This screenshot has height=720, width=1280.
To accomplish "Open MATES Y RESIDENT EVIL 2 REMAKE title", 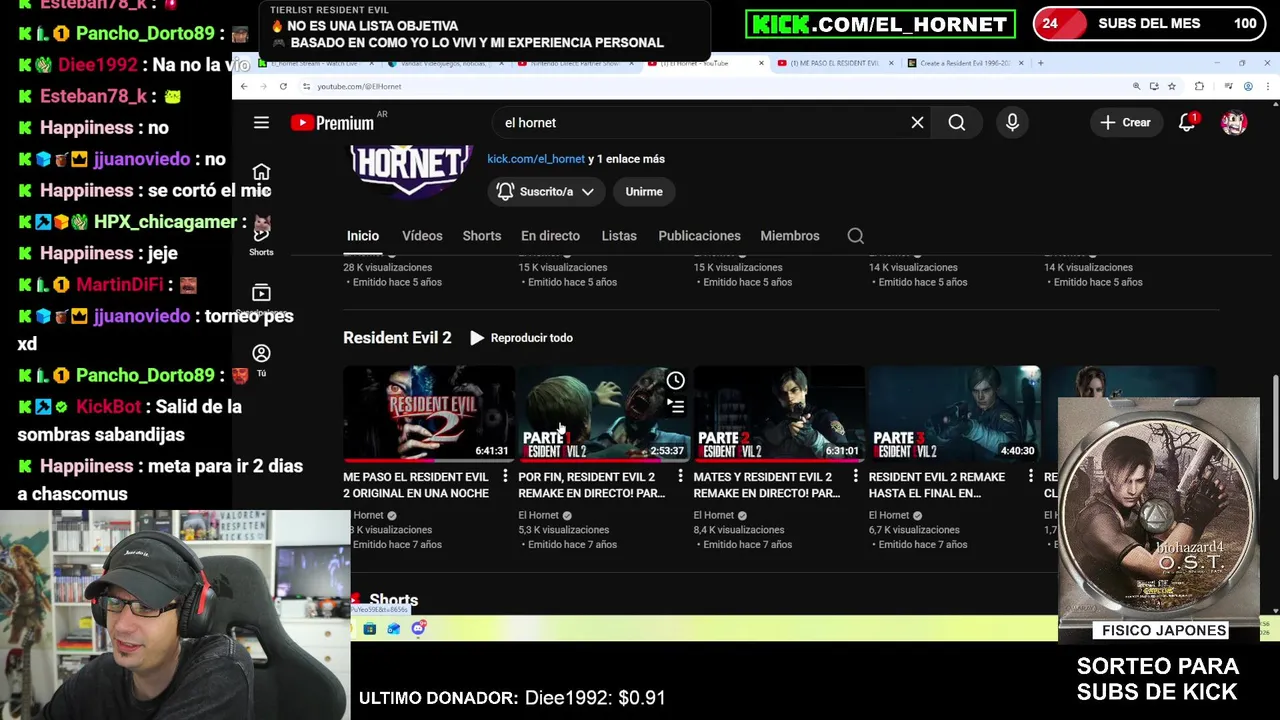I will point(767,485).
